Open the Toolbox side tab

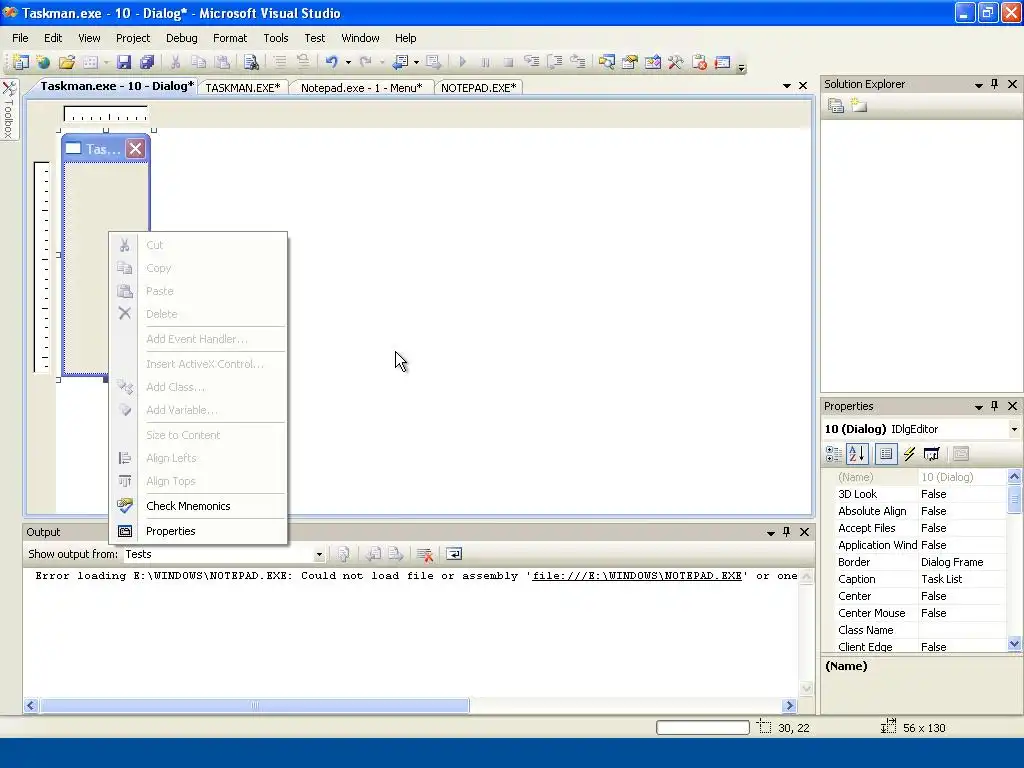click(x=9, y=110)
